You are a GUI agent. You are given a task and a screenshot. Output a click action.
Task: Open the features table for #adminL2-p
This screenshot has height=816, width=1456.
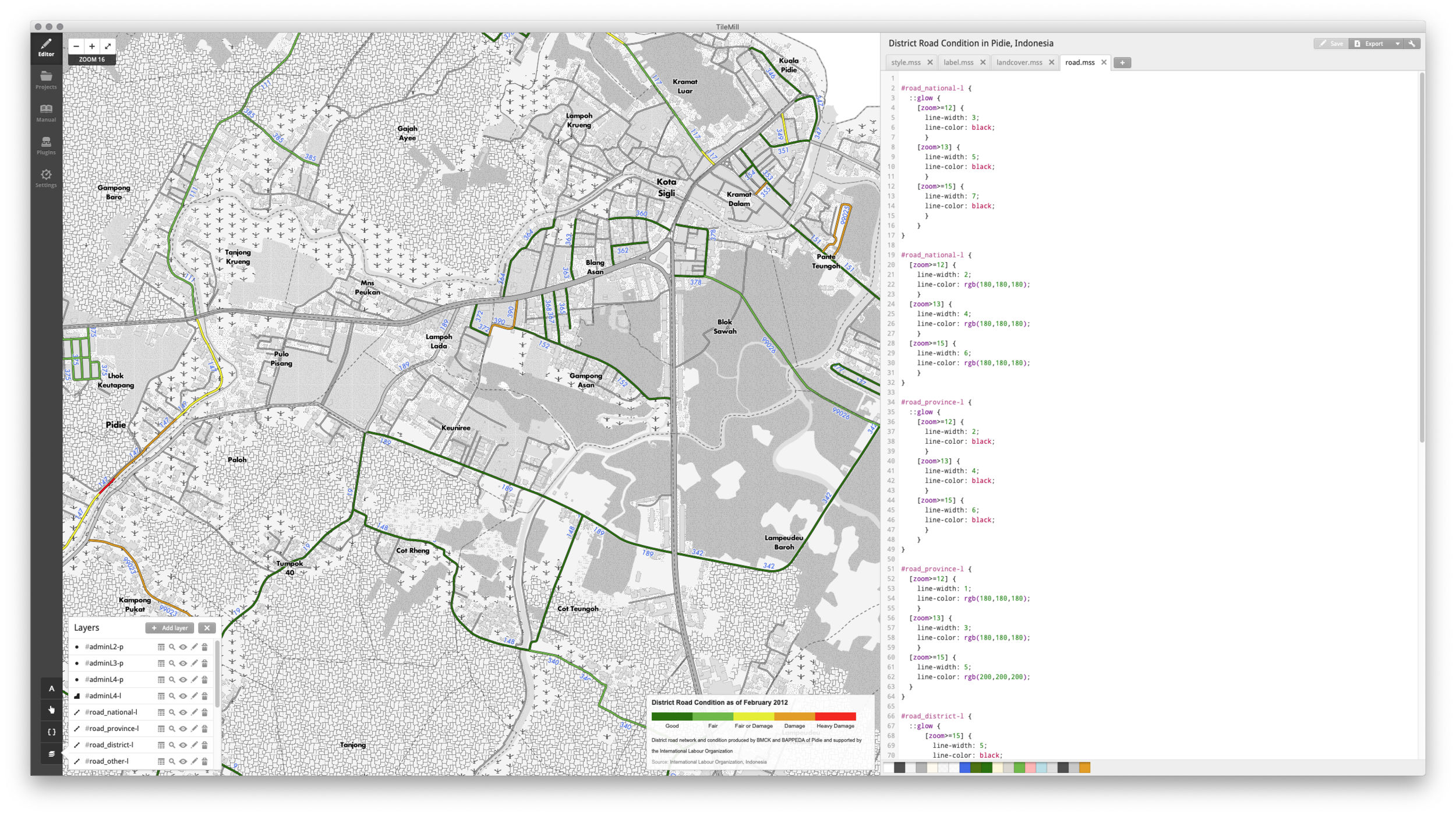[161, 647]
